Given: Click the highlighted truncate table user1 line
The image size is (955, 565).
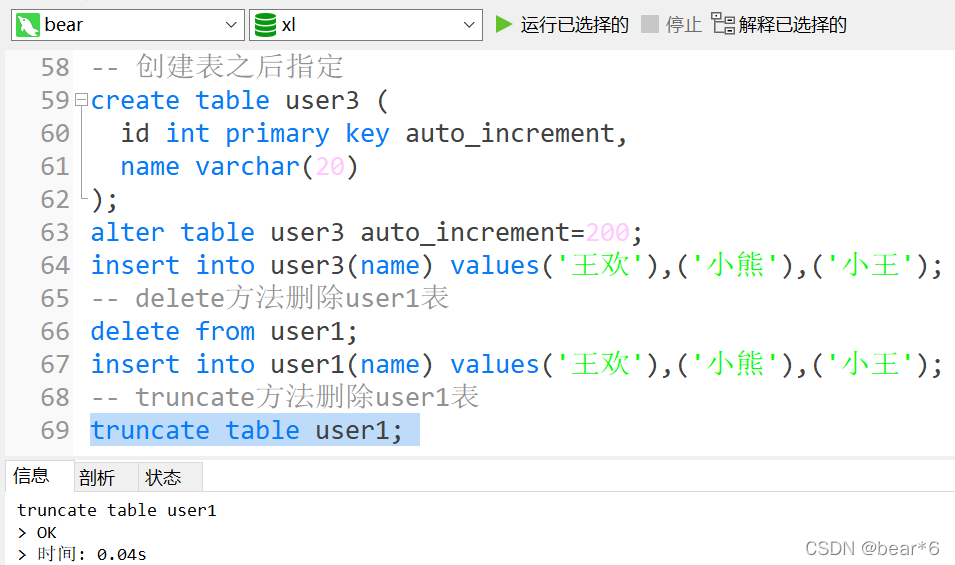Looking at the screenshot, I should pyautogui.click(x=255, y=430).
